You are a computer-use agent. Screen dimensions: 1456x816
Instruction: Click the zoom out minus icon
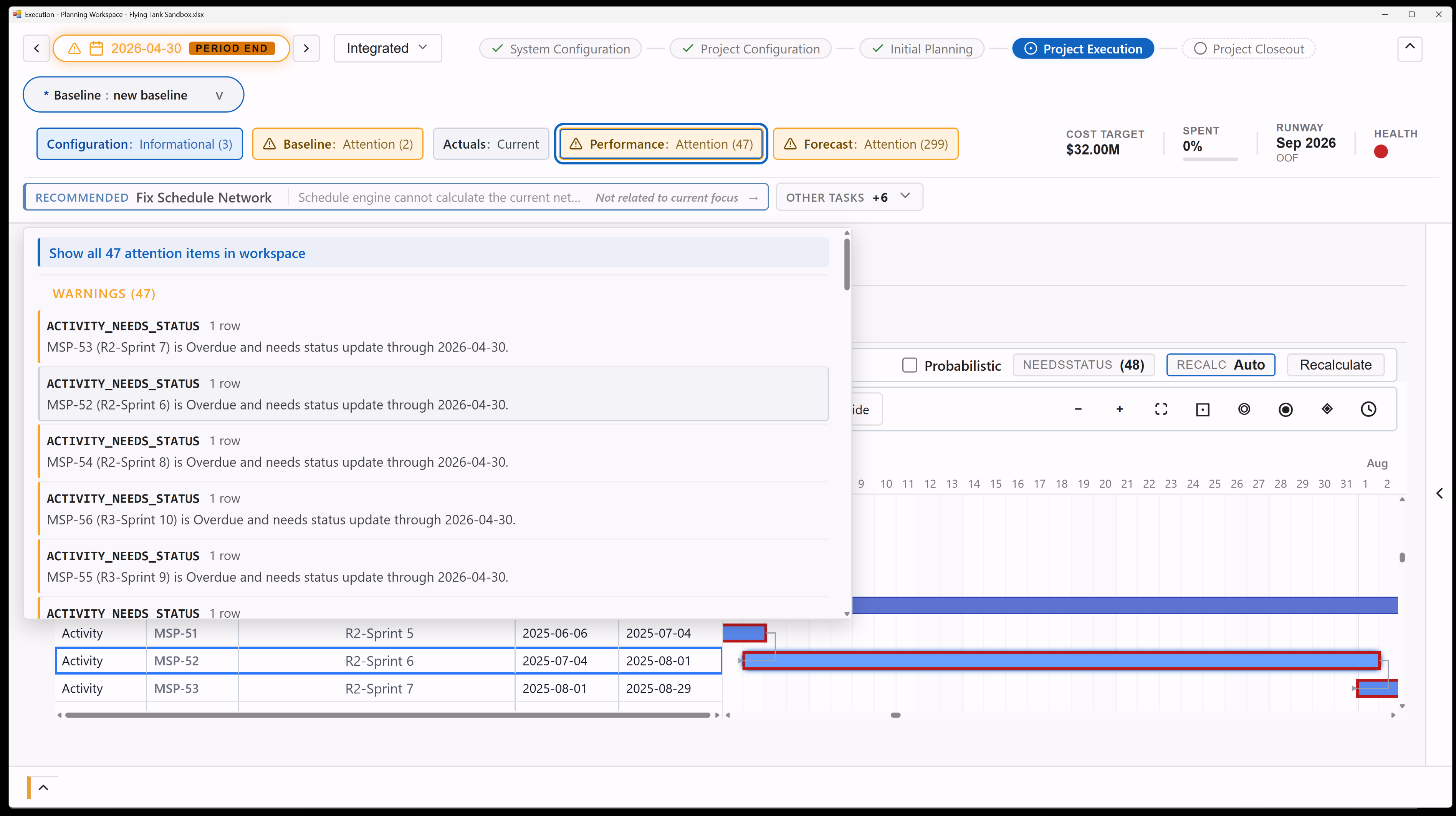[1078, 410]
